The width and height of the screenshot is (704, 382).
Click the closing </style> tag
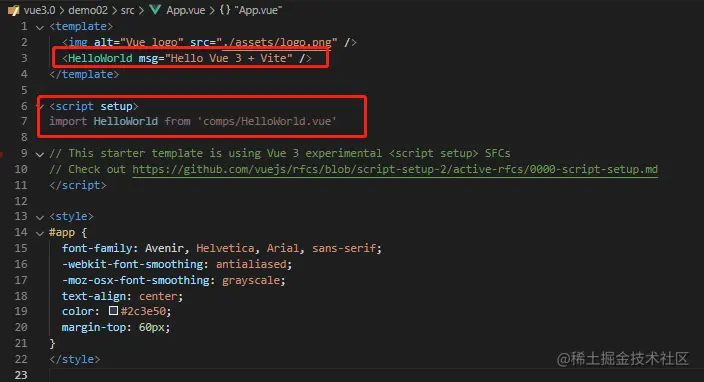pyautogui.click(x=75, y=359)
